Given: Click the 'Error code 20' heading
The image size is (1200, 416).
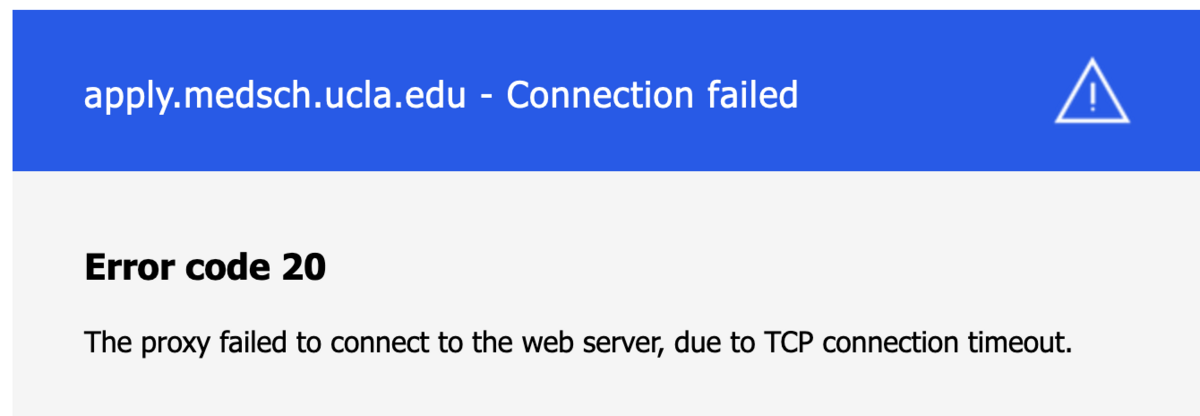Looking at the screenshot, I should (205, 268).
